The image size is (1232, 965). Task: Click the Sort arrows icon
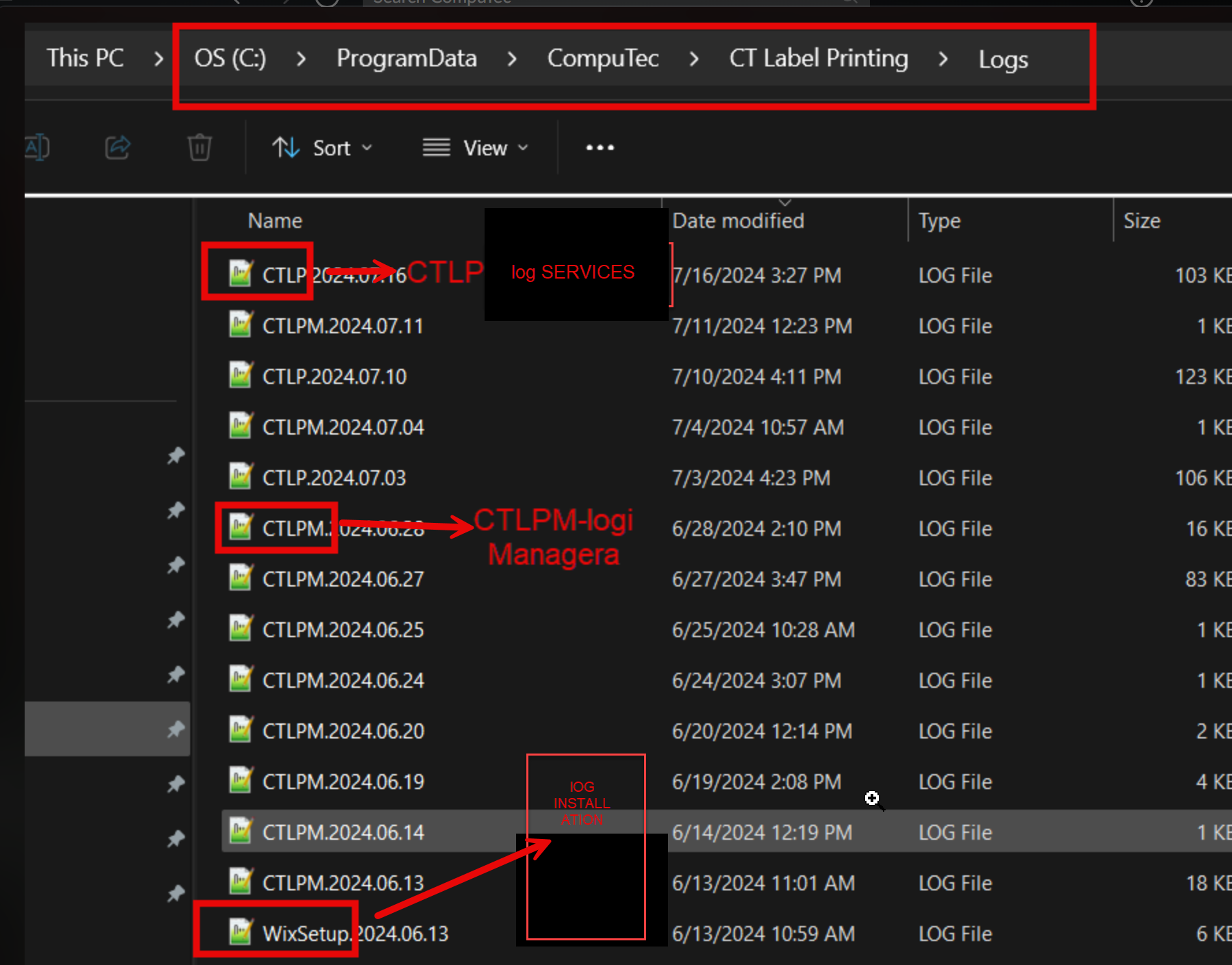285,147
